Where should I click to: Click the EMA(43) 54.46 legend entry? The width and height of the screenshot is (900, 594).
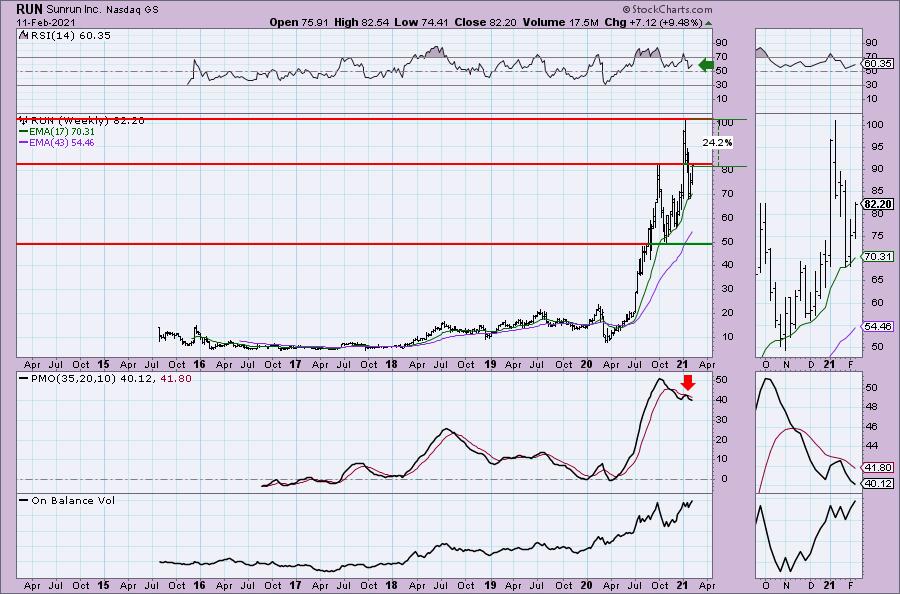(62, 142)
